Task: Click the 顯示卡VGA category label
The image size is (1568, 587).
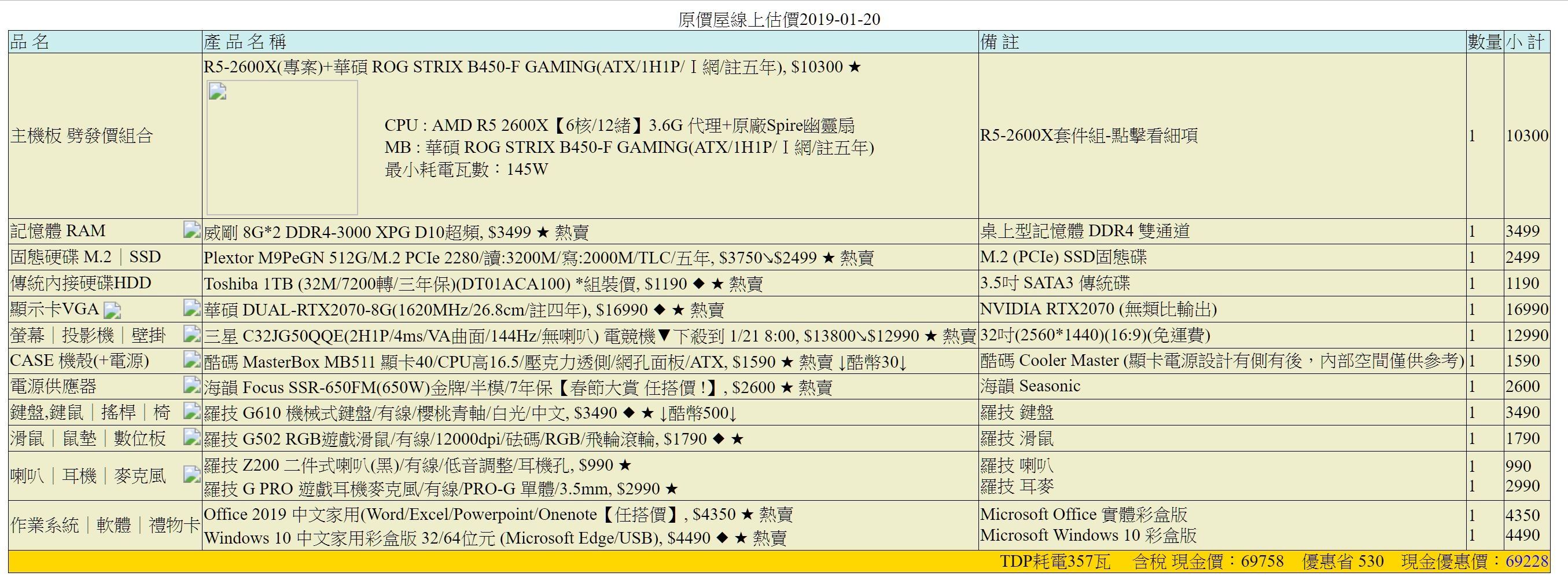Action: point(54,309)
